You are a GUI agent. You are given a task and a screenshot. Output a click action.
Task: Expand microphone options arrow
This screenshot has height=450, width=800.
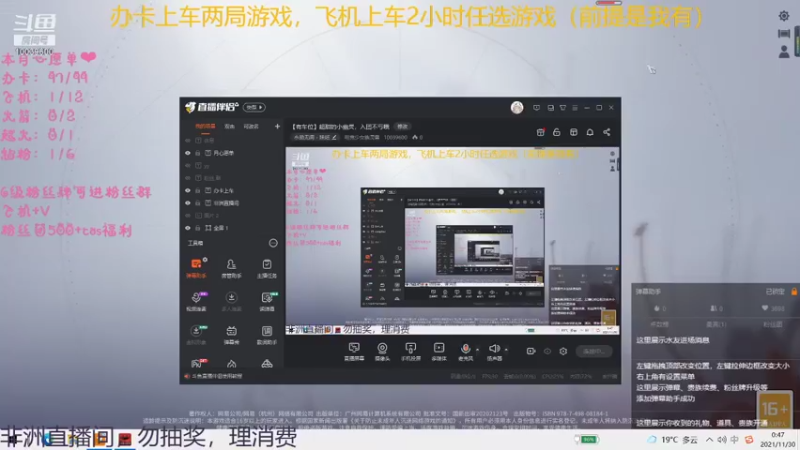pyautogui.click(x=478, y=349)
